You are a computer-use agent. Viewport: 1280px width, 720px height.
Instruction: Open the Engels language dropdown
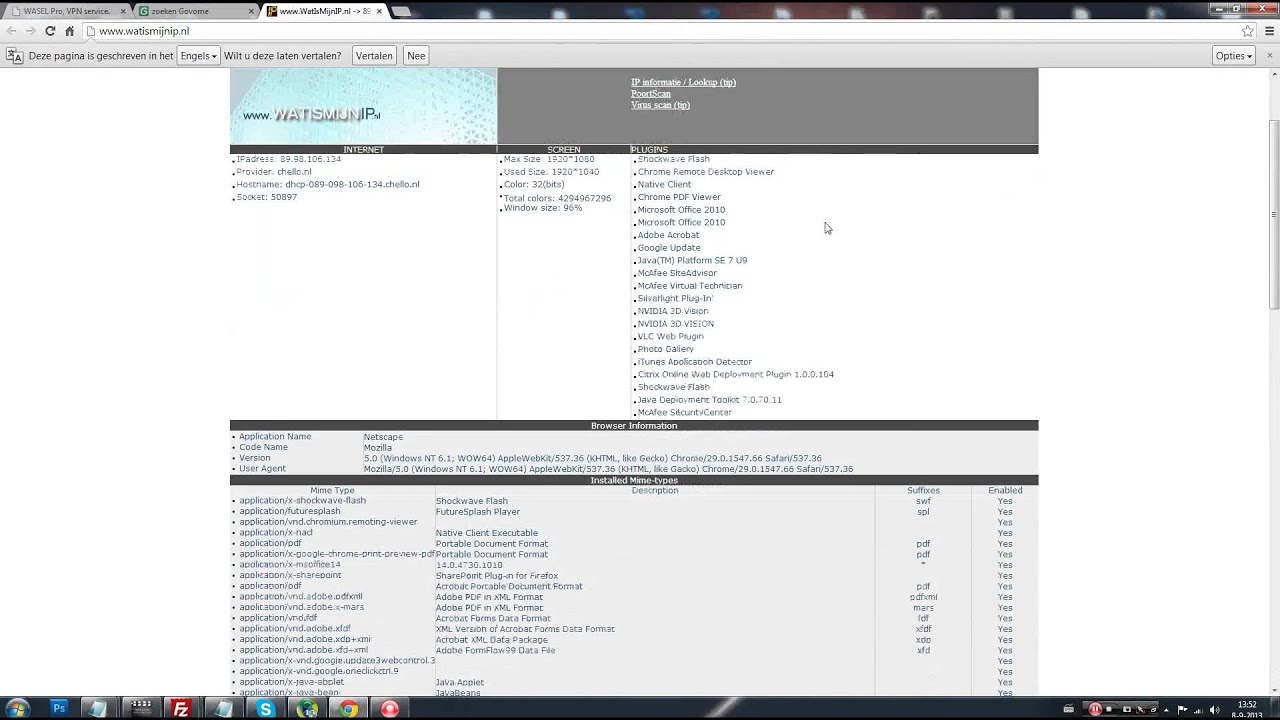coord(199,56)
